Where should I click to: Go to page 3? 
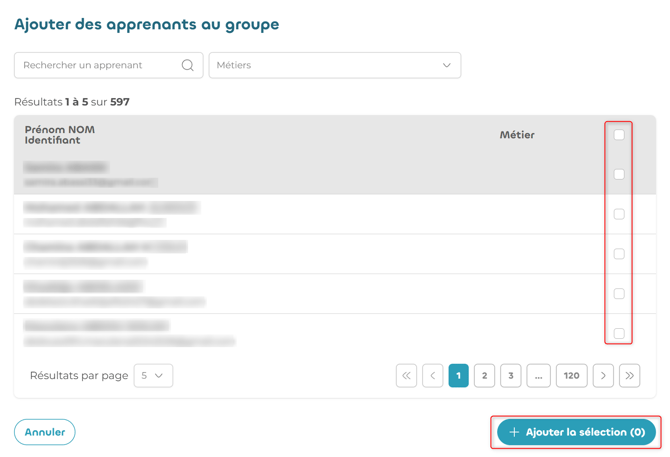coord(511,375)
